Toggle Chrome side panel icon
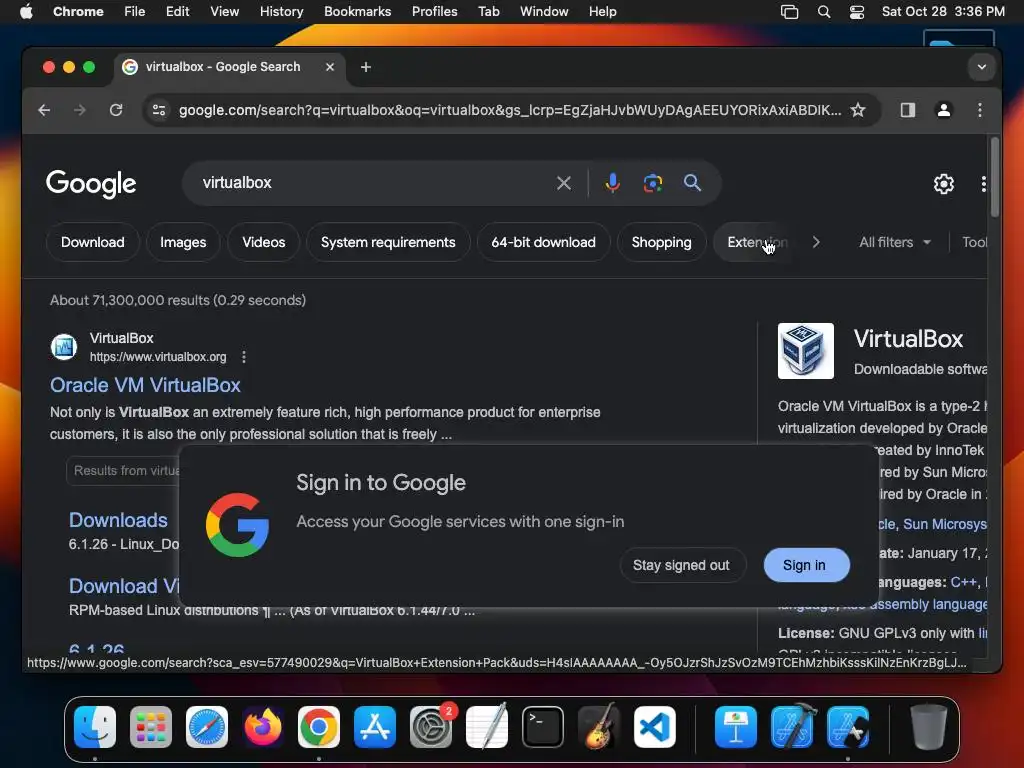 [908, 110]
